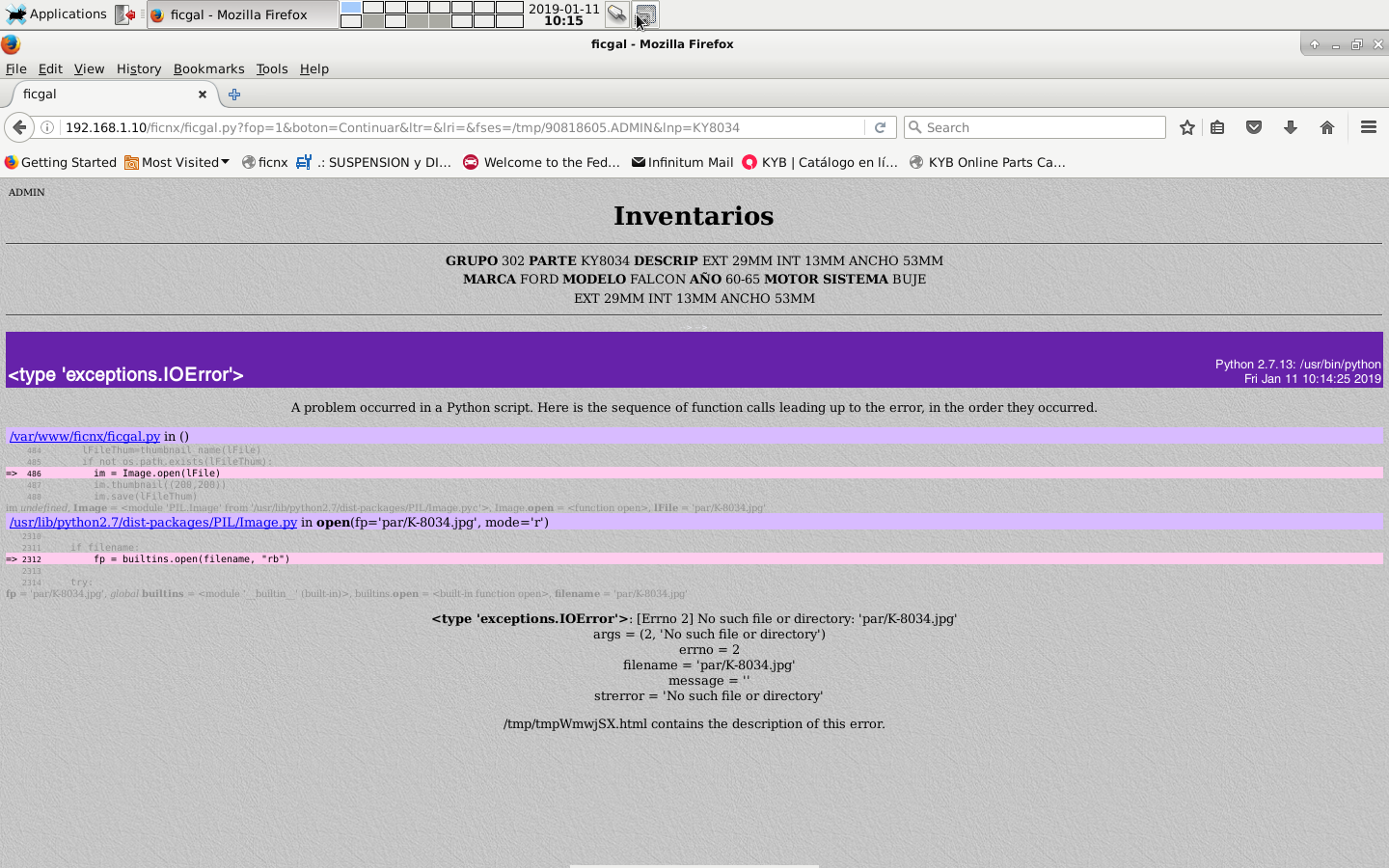Open the History menu

(x=138, y=68)
